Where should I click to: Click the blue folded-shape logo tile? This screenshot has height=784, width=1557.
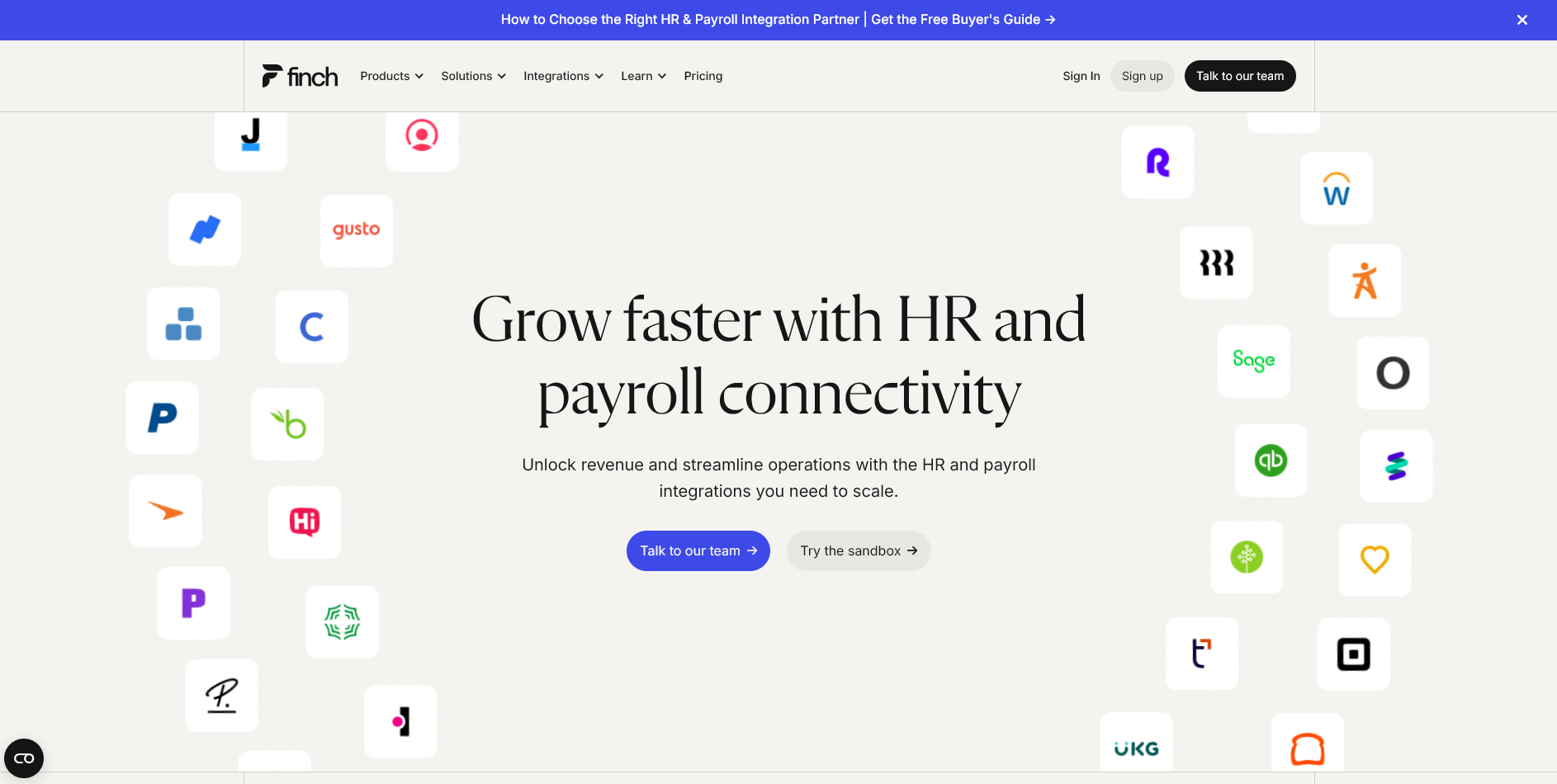pyautogui.click(x=205, y=229)
